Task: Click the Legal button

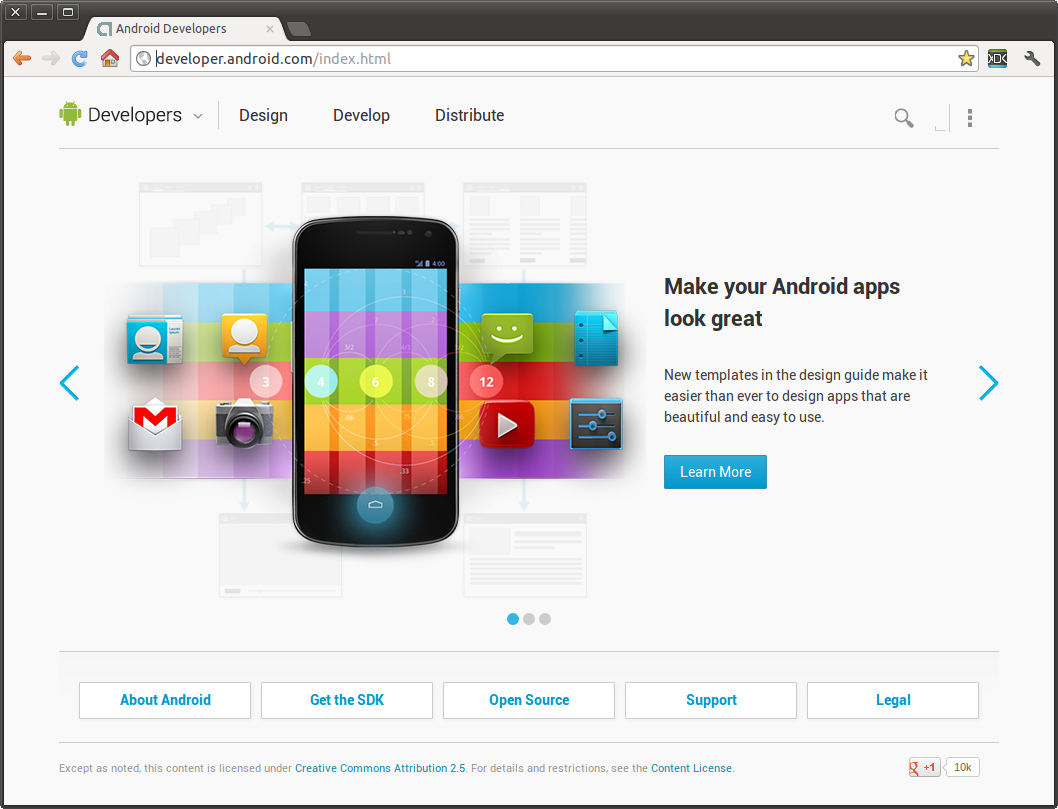Action: (893, 700)
